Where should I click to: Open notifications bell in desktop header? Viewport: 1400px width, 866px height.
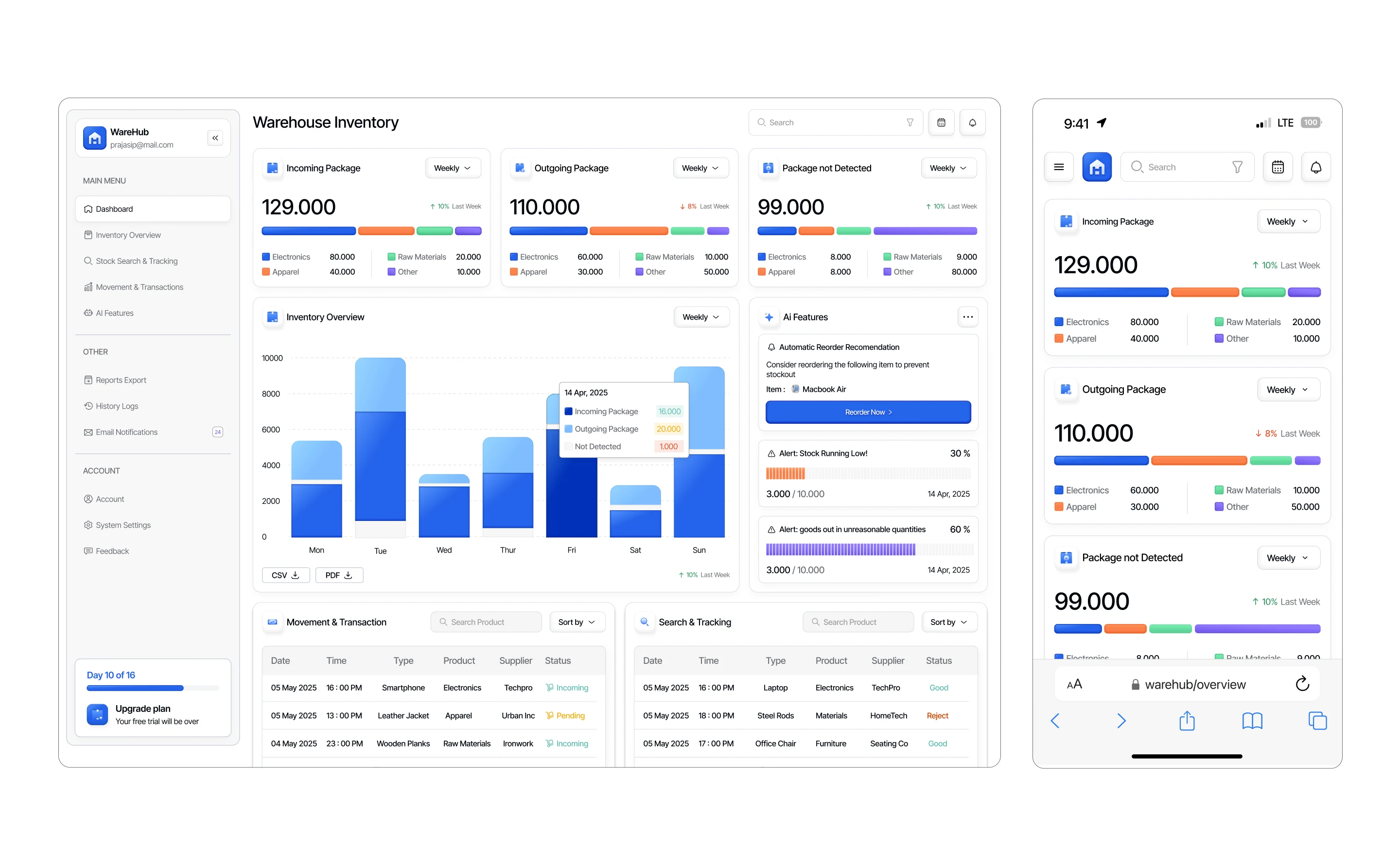[x=972, y=122]
